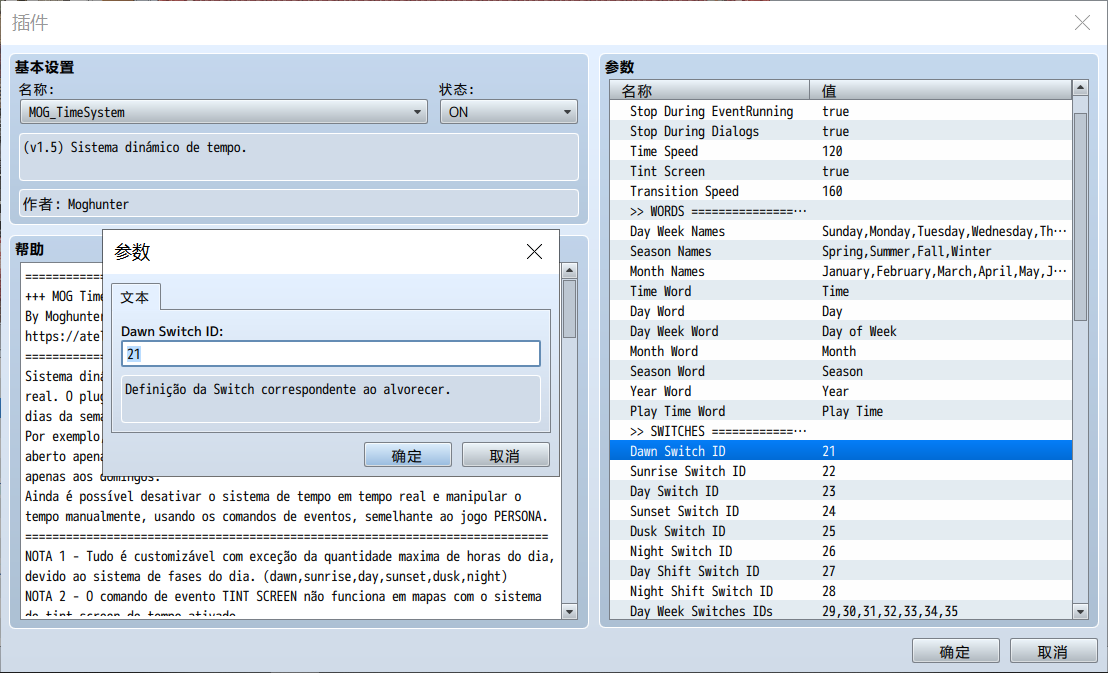Select the Day Week Word parameter
1108x673 pixels.
click(841, 331)
